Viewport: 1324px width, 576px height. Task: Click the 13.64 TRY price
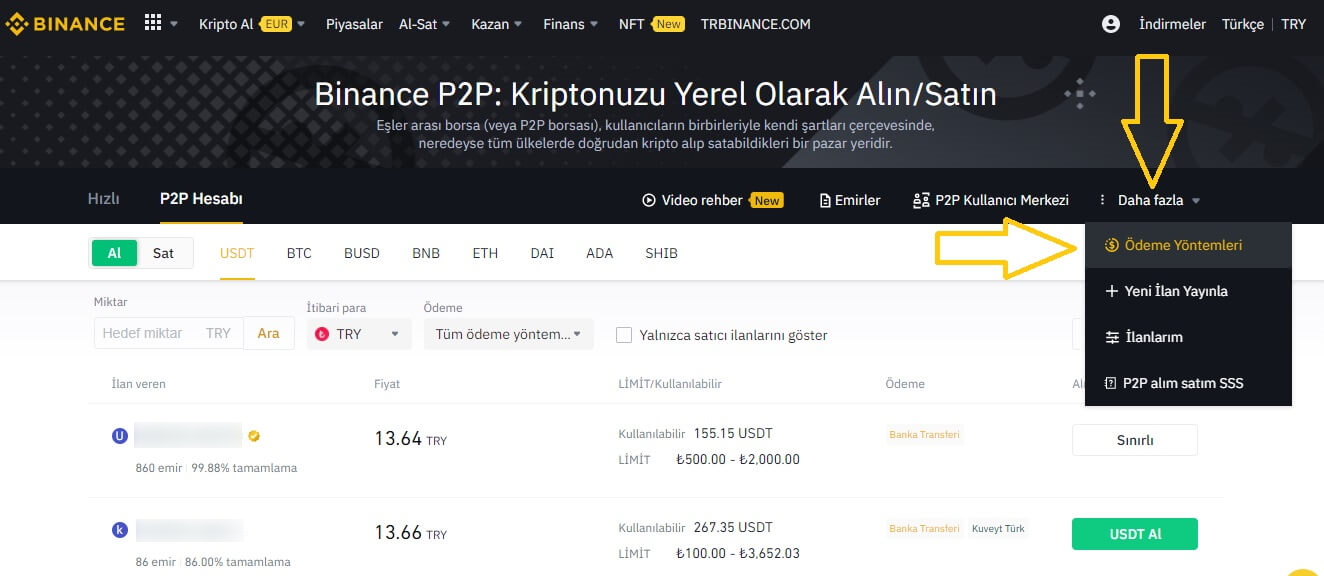(411, 438)
